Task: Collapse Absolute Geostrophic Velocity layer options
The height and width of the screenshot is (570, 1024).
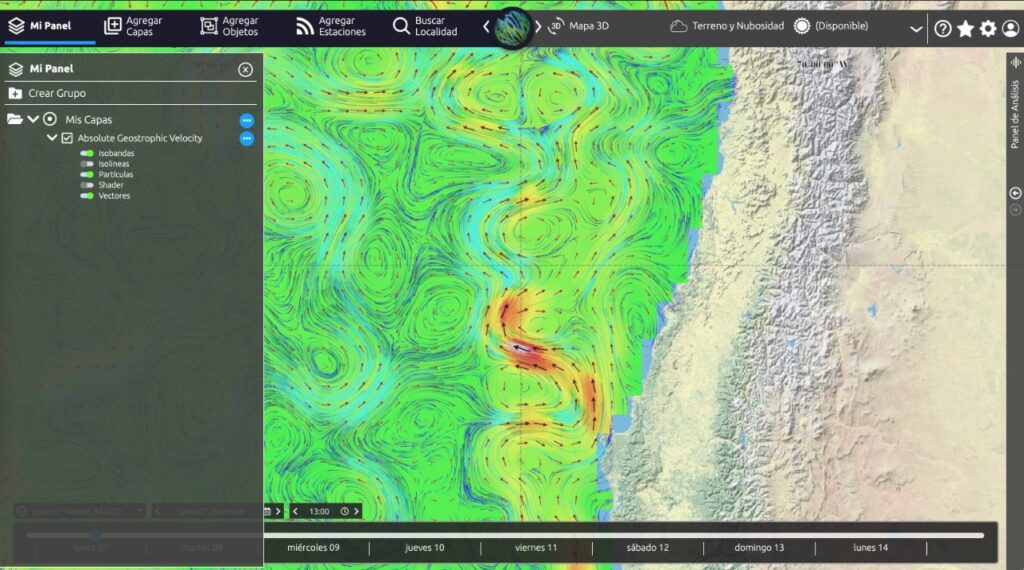Action: [52, 138]
